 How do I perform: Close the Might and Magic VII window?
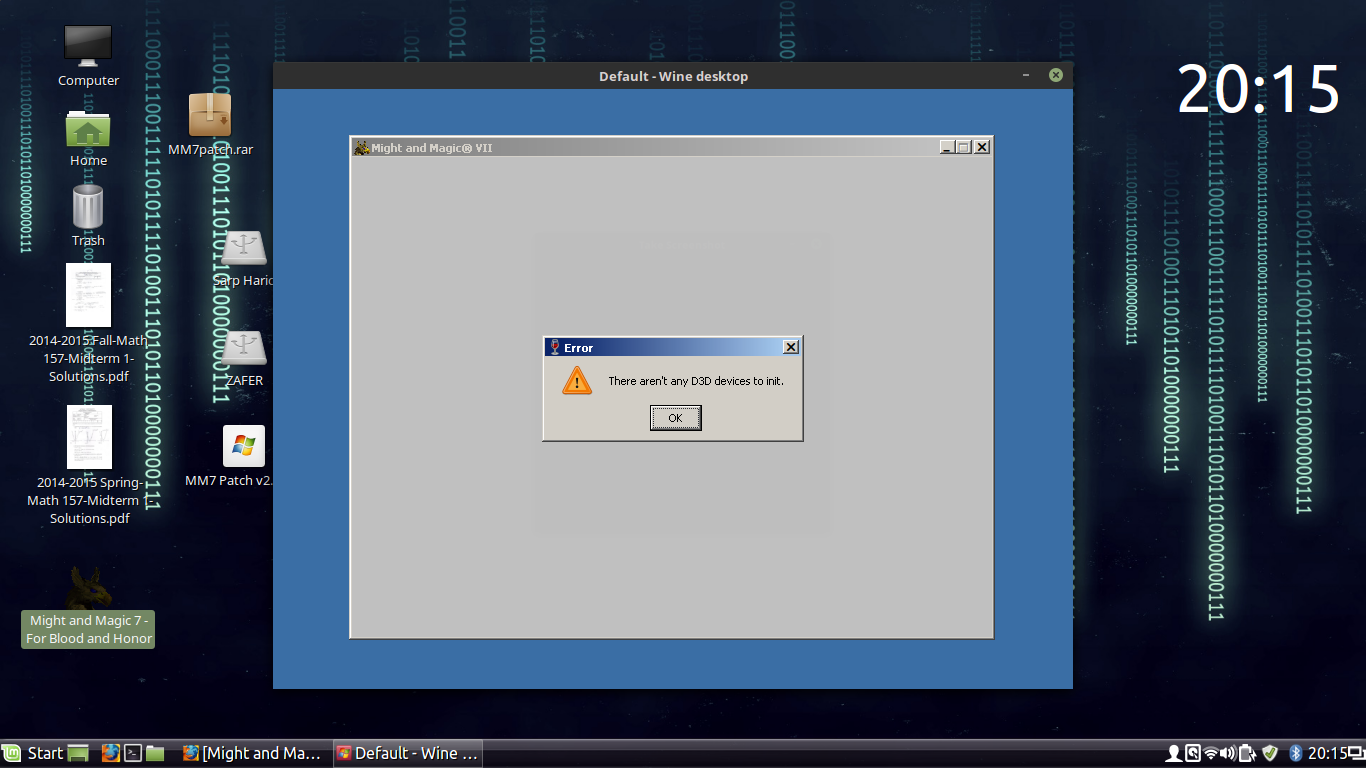982,147
